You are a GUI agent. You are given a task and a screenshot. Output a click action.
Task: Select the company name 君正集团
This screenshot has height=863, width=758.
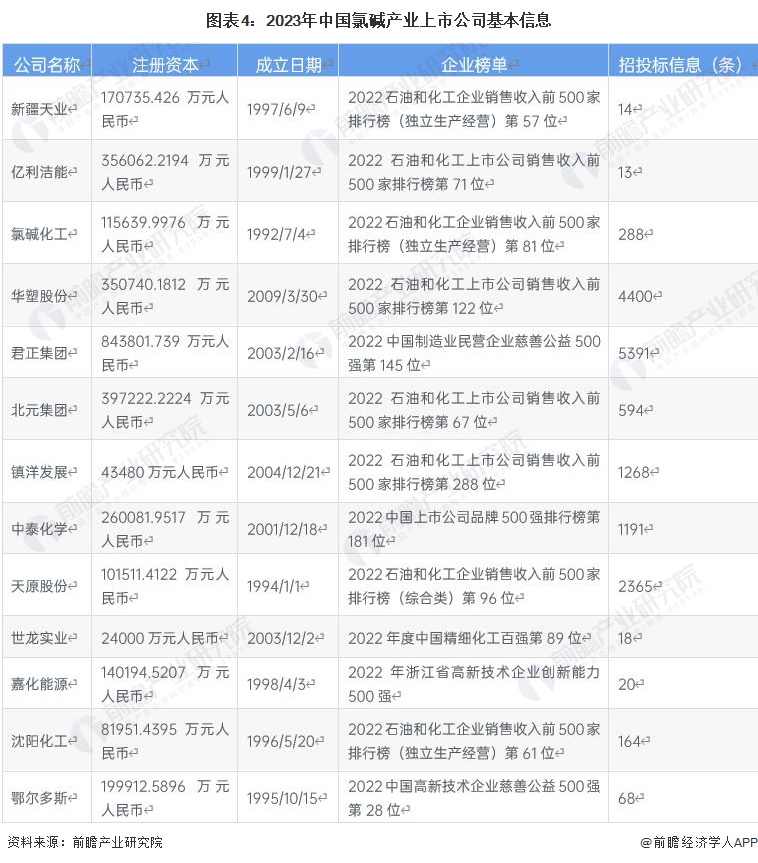tap(39, 353)
